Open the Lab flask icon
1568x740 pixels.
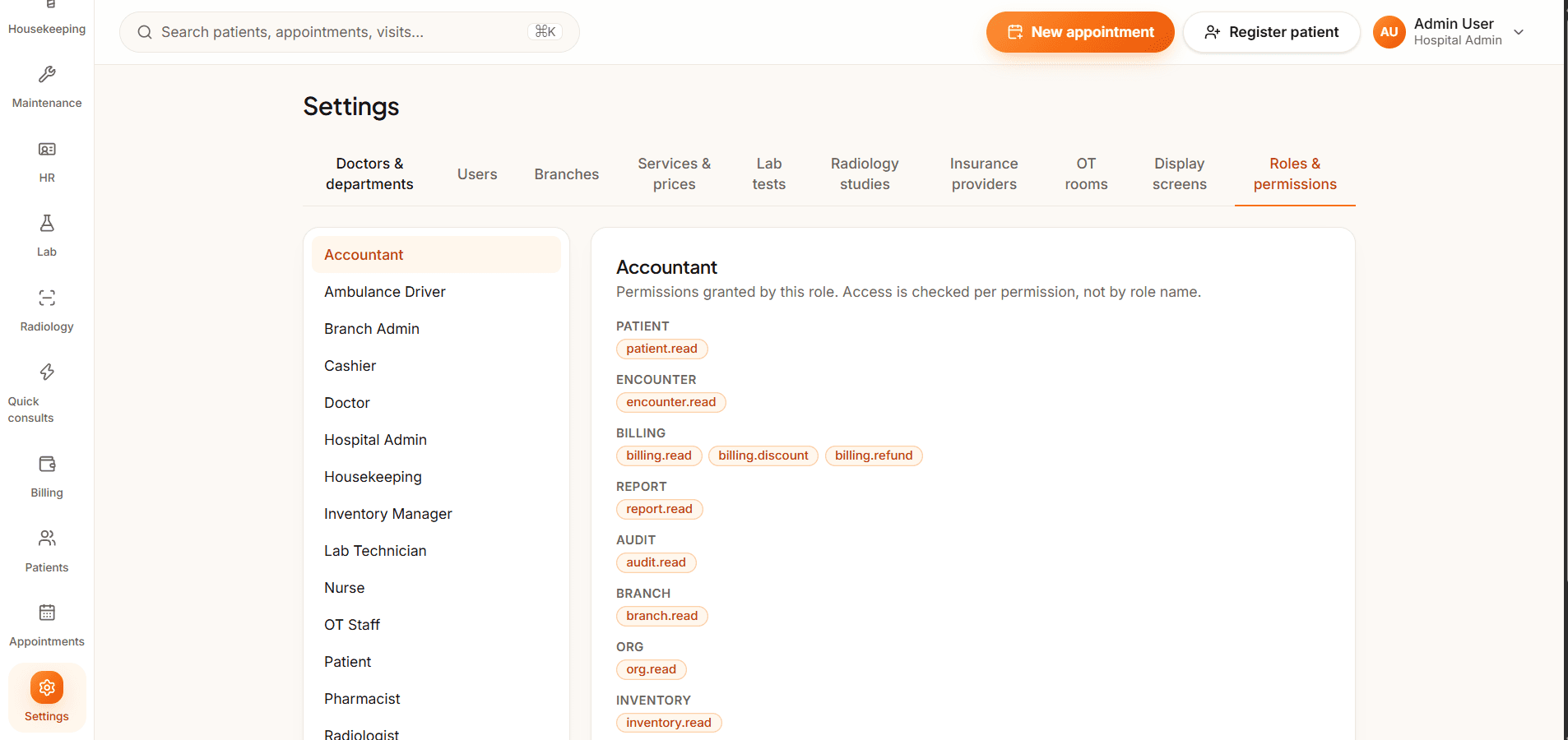coord(47,223)
